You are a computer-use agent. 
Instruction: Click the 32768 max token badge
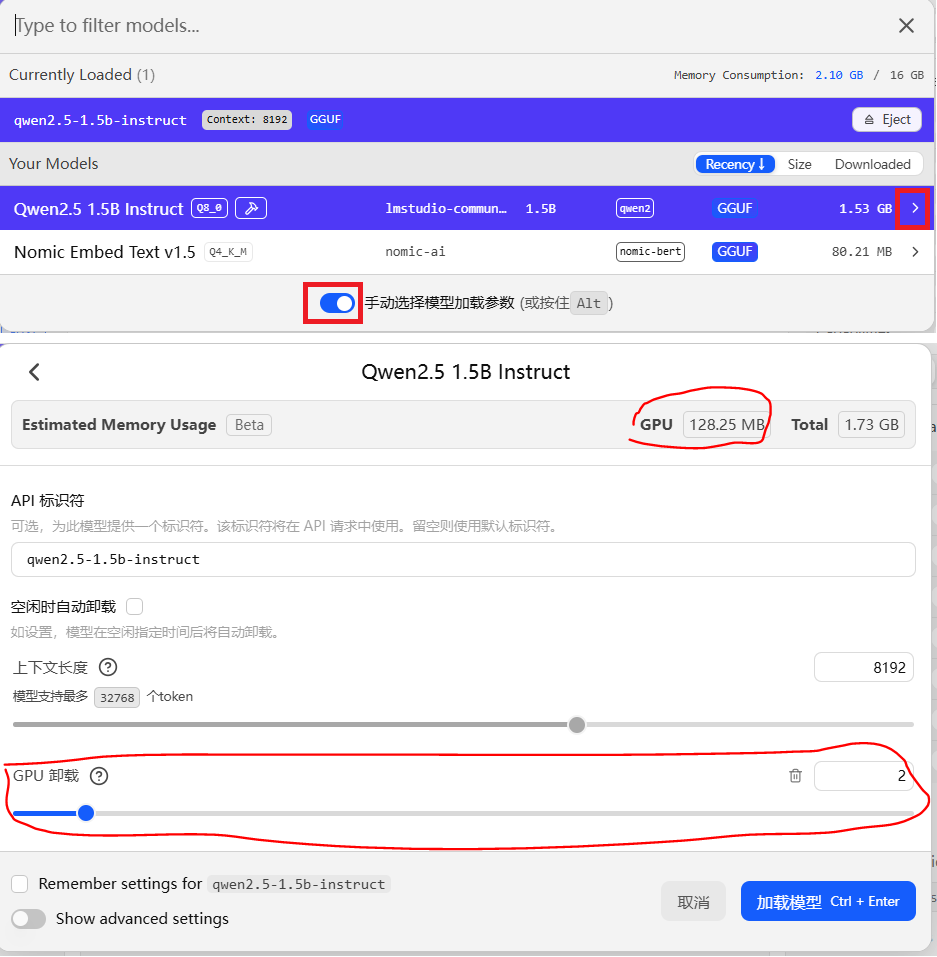[x=117, y=697]
